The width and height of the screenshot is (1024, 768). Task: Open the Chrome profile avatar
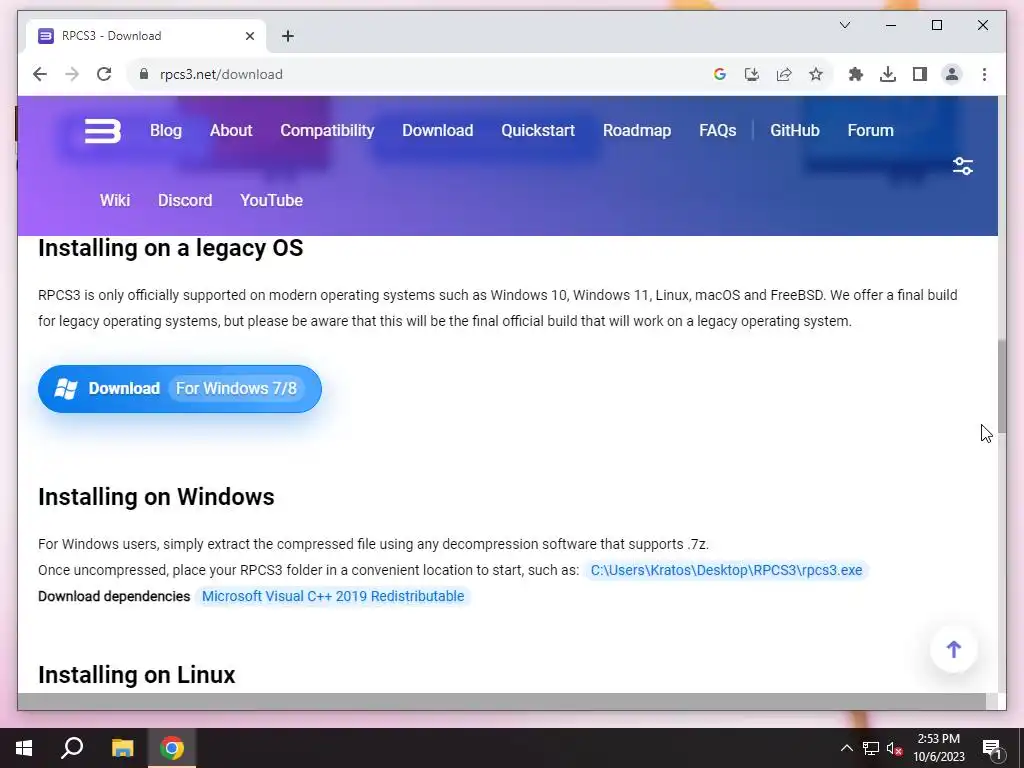click(x=952, y=74)
